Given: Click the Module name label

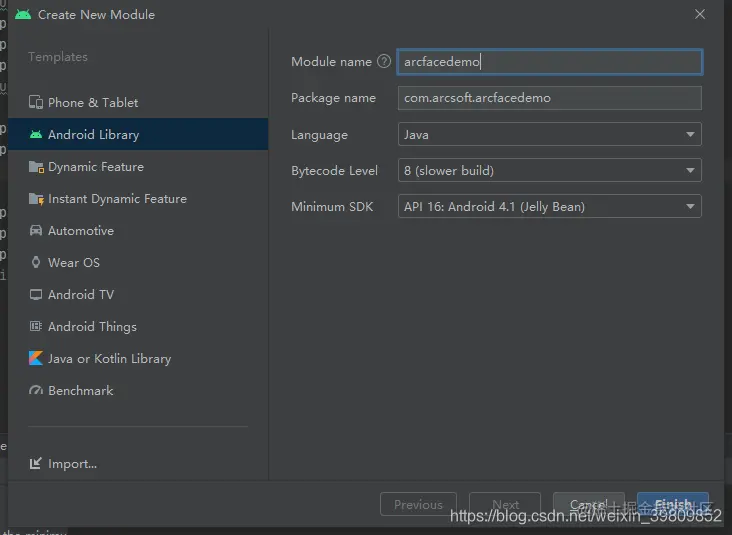Looking at the screenshot, I should pyautogui.click(x=331, y=62).
